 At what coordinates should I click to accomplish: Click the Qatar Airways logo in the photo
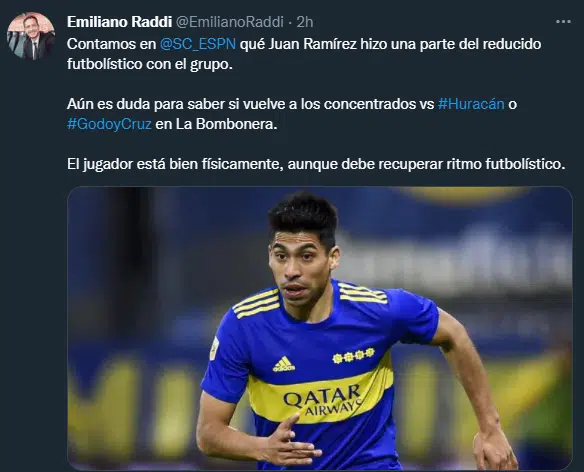point(322,400)
